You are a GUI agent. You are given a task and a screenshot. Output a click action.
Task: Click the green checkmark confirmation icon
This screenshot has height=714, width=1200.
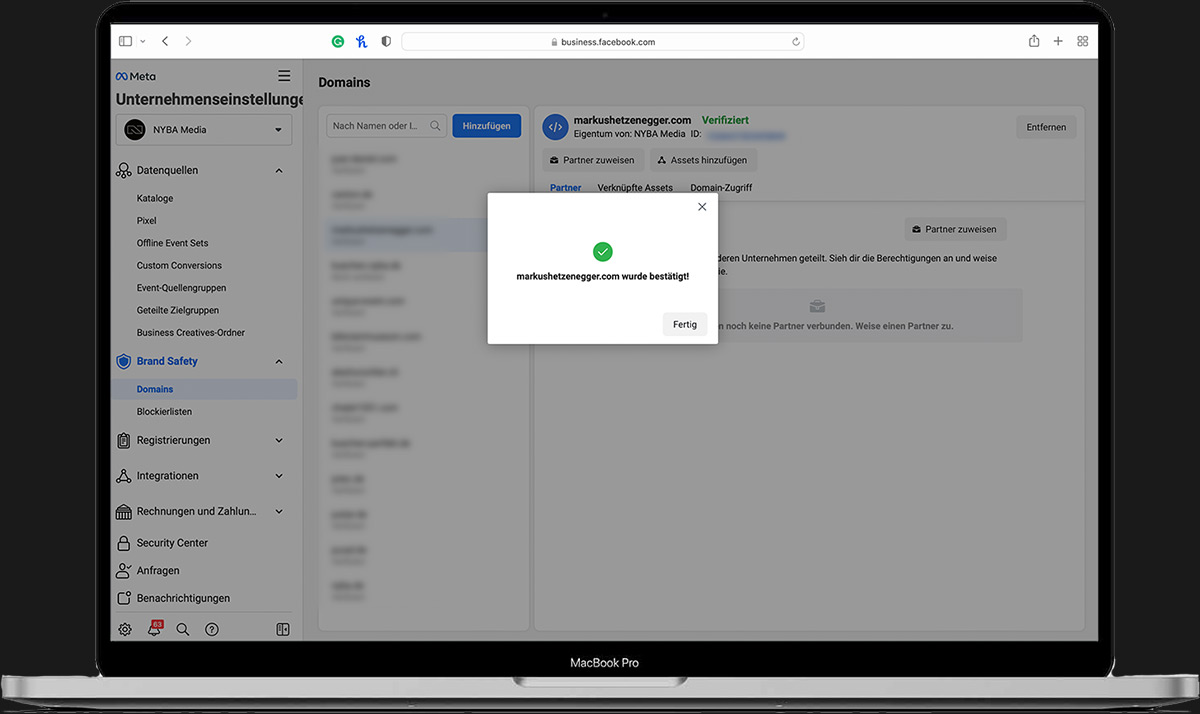pyautogui.click(x=602, y=251)
